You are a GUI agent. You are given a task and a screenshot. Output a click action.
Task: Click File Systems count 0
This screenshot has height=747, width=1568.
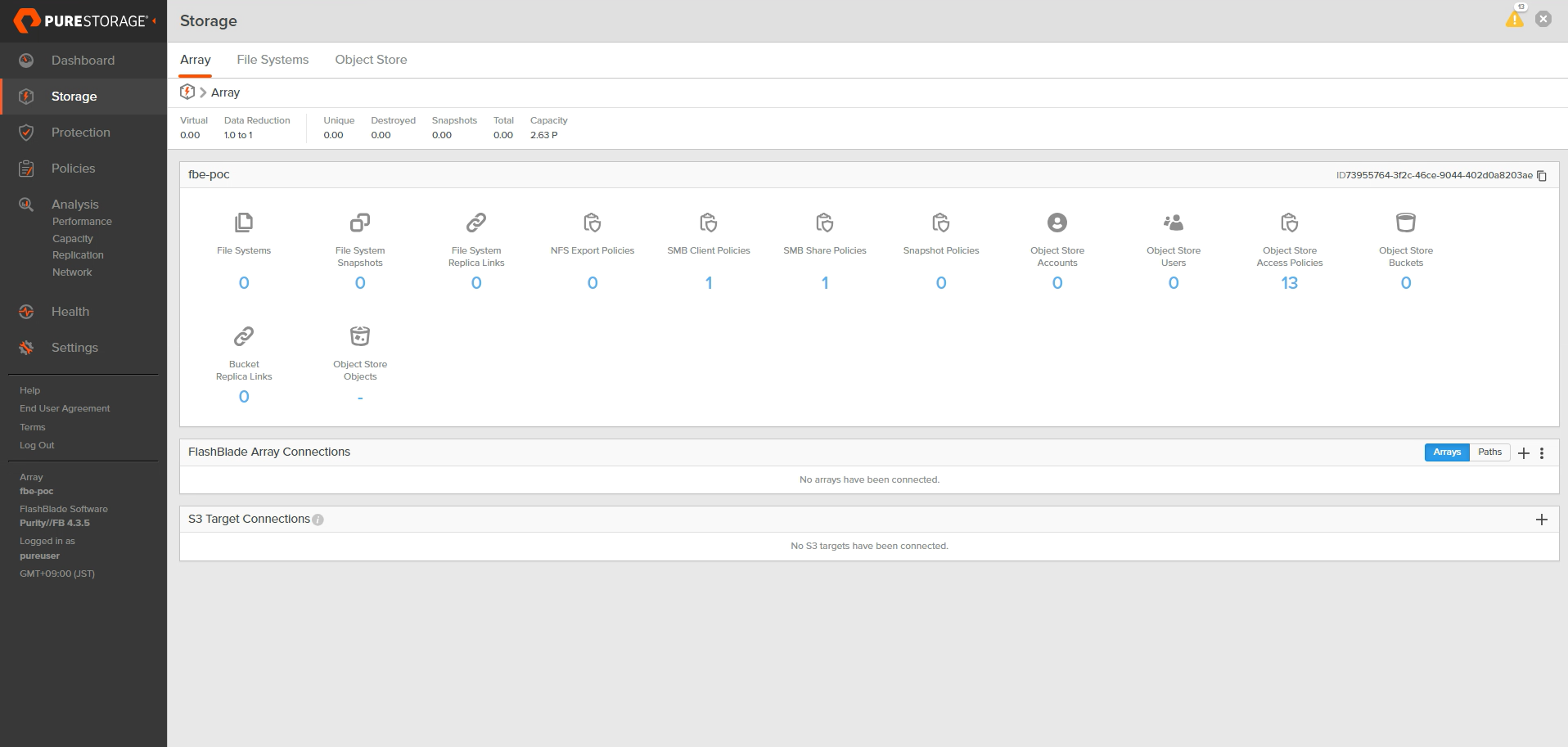point(244,283)
